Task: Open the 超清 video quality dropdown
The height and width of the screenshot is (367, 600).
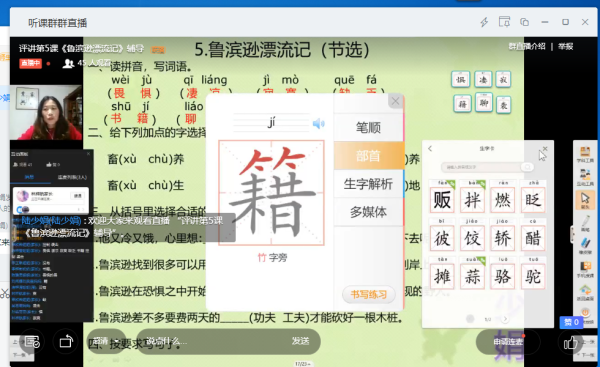Action: tap(105, 341)
